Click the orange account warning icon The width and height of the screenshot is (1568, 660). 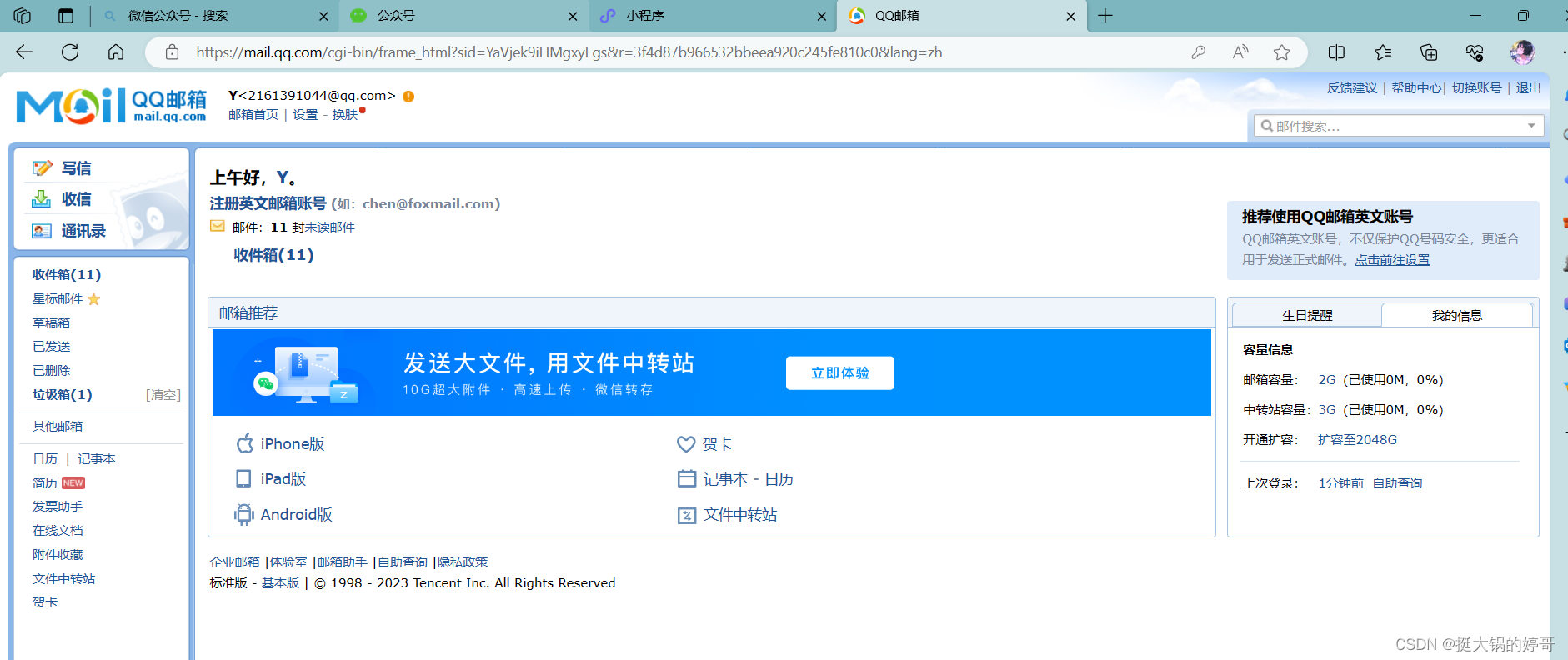(408, 96)
